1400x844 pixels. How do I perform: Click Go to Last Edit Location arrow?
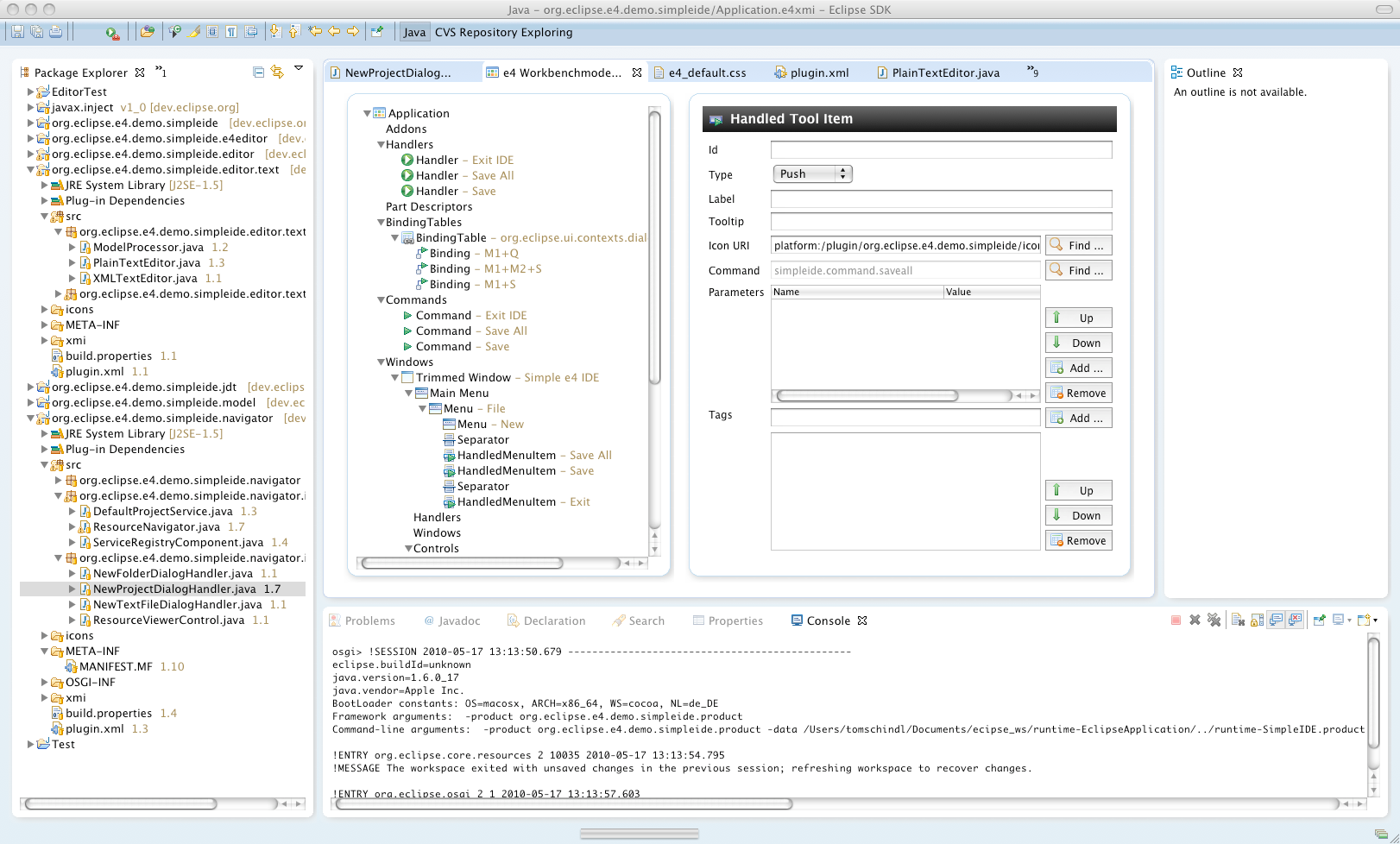tap(315, 32)
